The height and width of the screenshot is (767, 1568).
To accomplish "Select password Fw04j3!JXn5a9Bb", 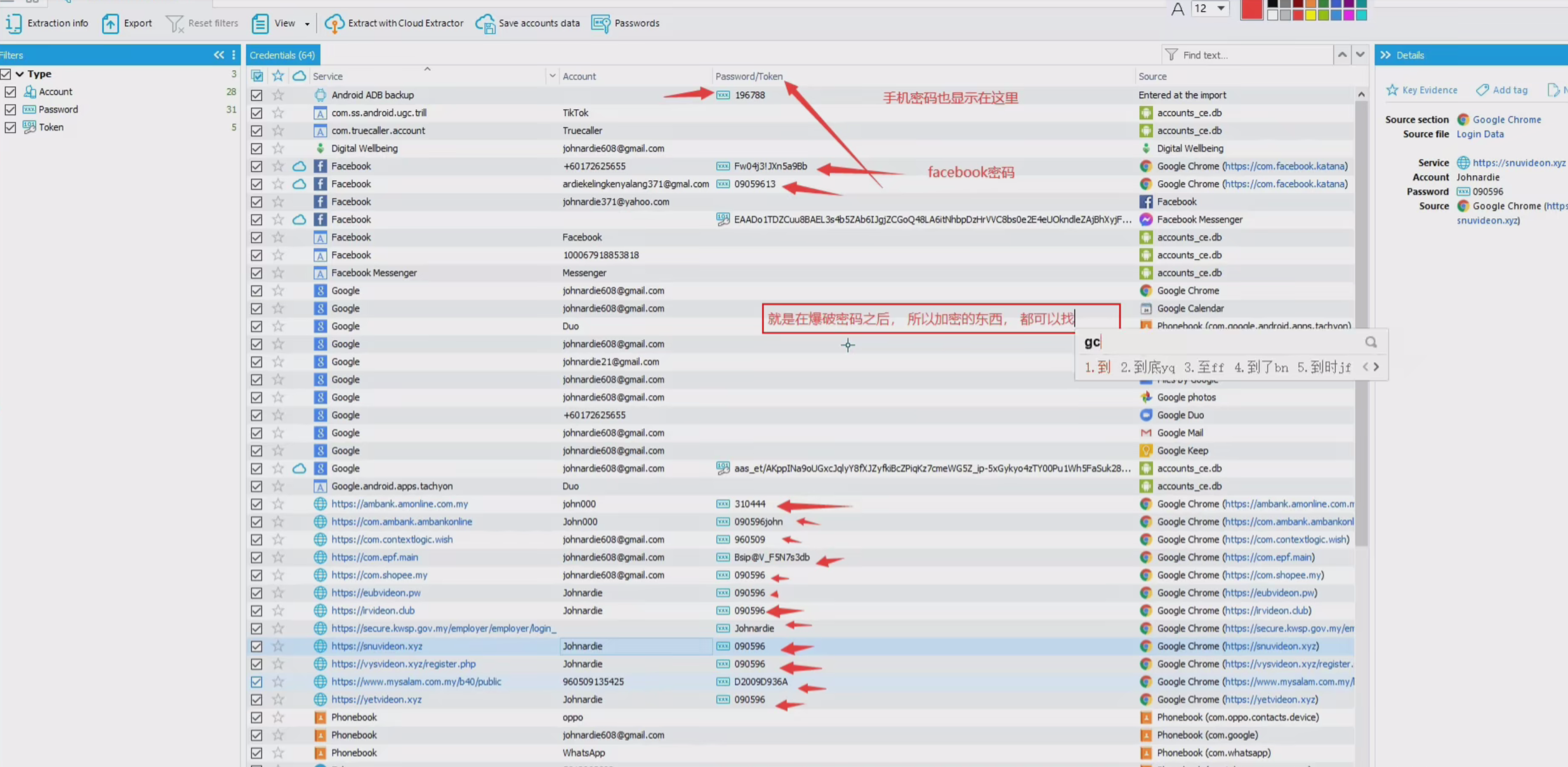I will [770, 166].
